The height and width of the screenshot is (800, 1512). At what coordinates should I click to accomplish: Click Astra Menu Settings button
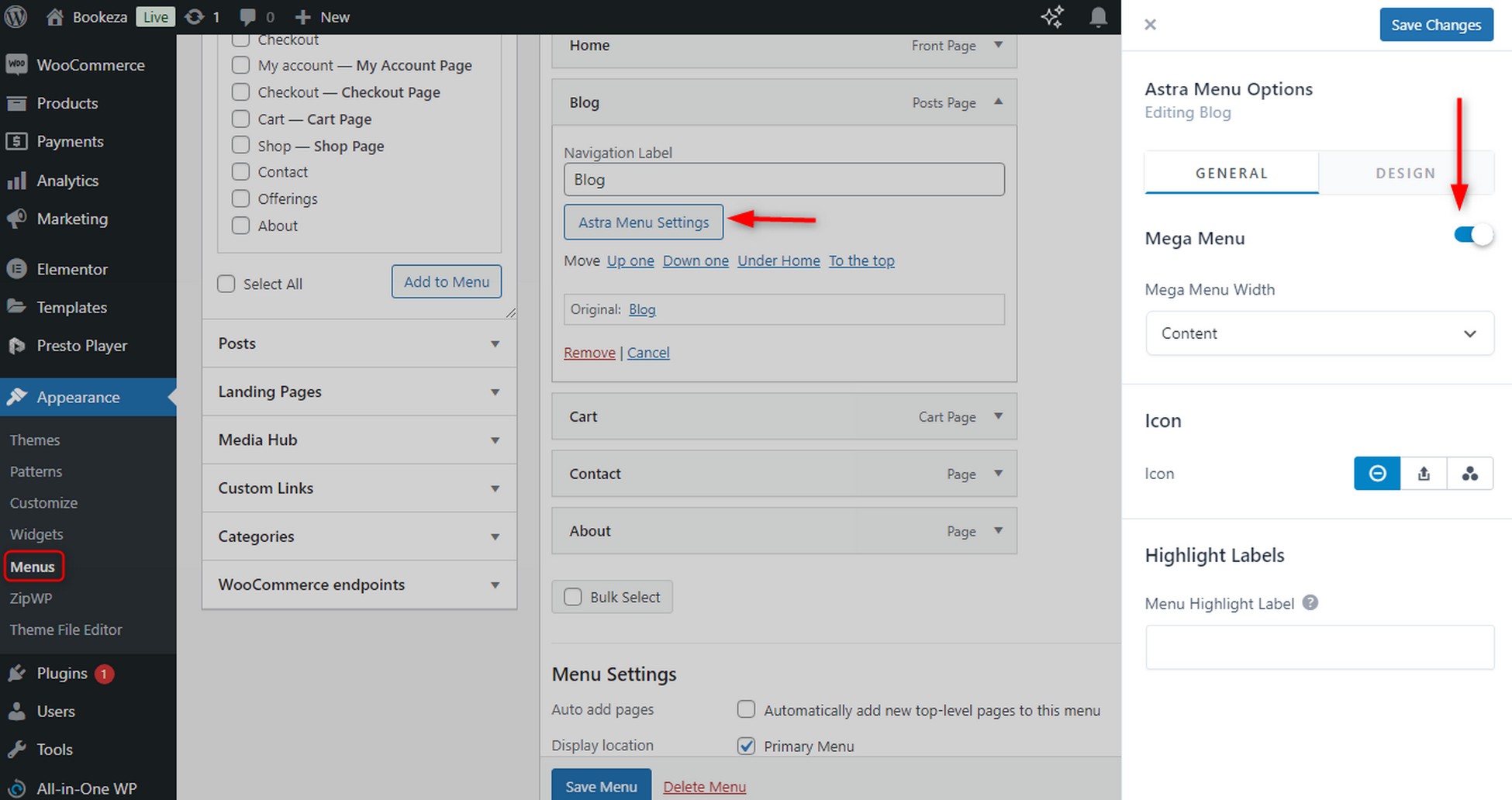click(x=644, y=222)
